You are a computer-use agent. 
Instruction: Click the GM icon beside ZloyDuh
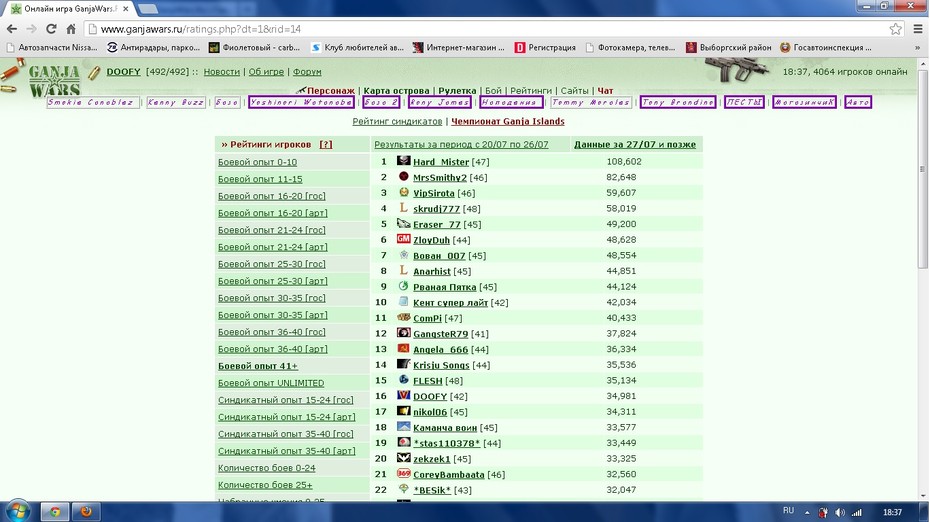403,238
